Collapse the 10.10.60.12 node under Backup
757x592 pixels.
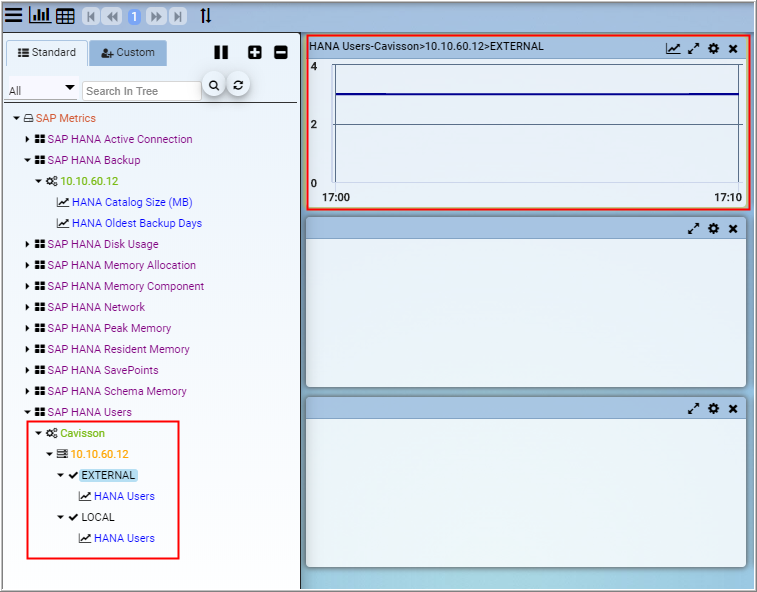[x=39, y=181]
